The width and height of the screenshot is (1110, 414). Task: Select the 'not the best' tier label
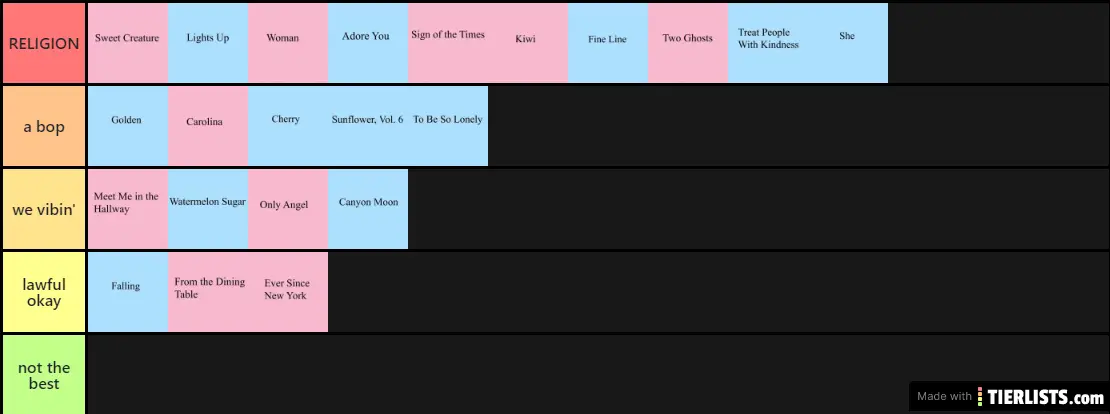pyautogui.click(x=44, y=375)
